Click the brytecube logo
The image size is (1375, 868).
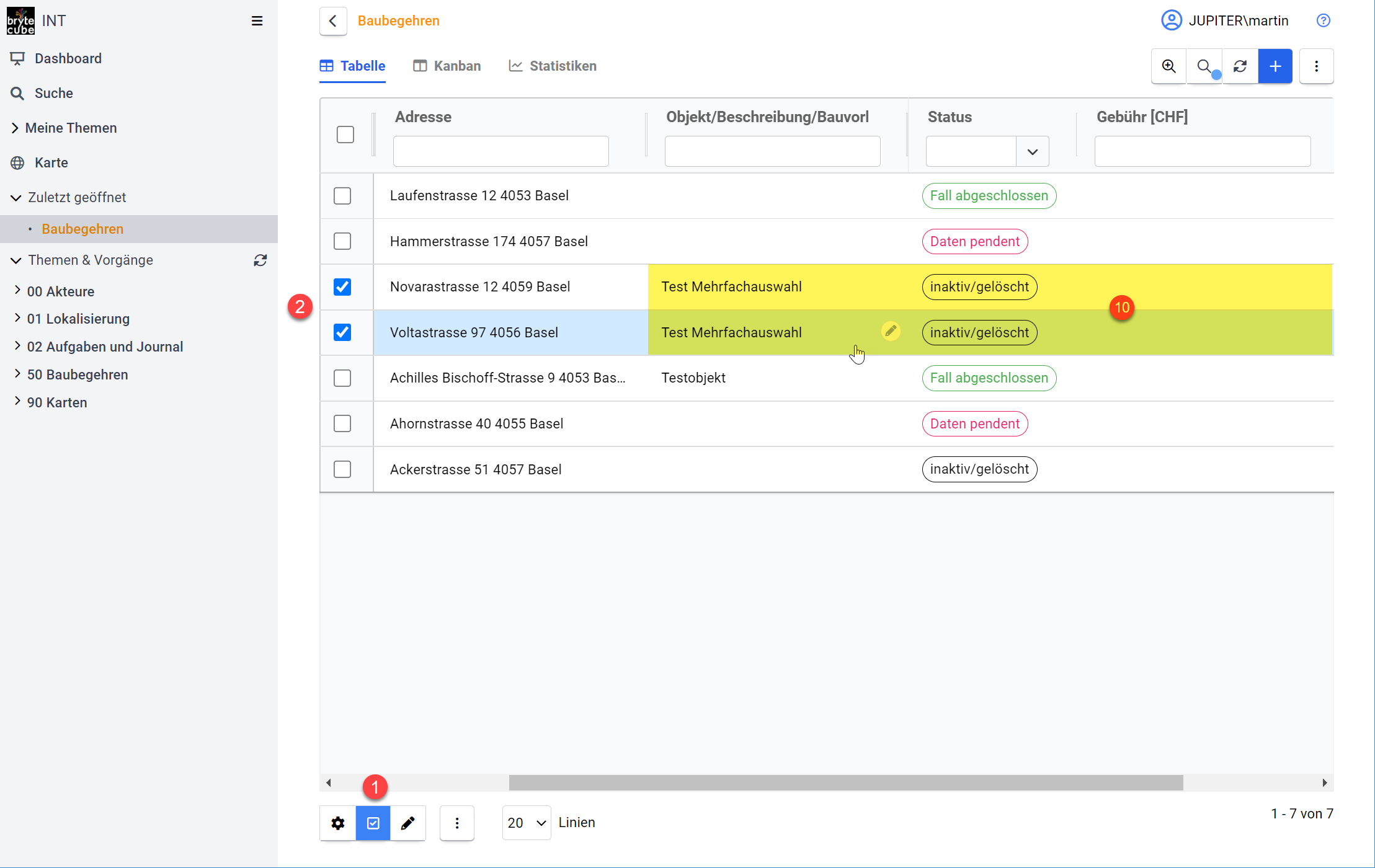point(20,20)
